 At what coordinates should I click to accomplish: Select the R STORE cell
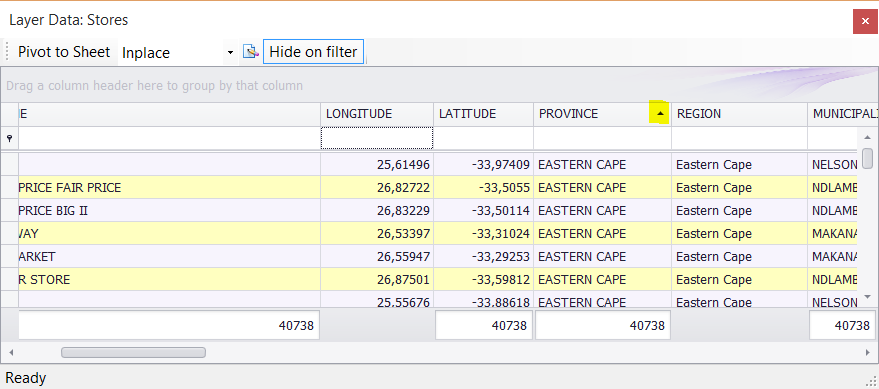pyautogui.click(x=169, y=279)
